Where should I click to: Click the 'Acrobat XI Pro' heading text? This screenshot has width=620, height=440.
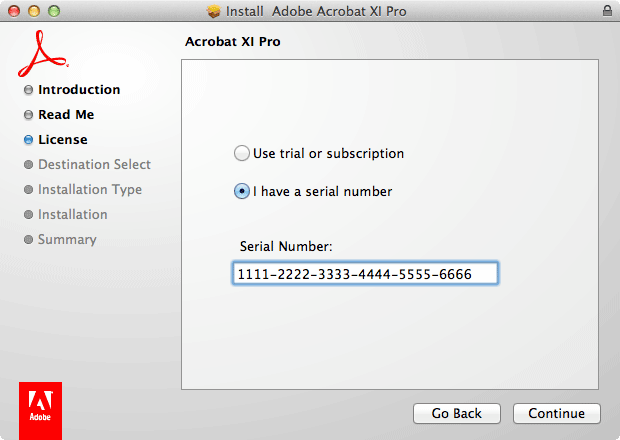233,42
